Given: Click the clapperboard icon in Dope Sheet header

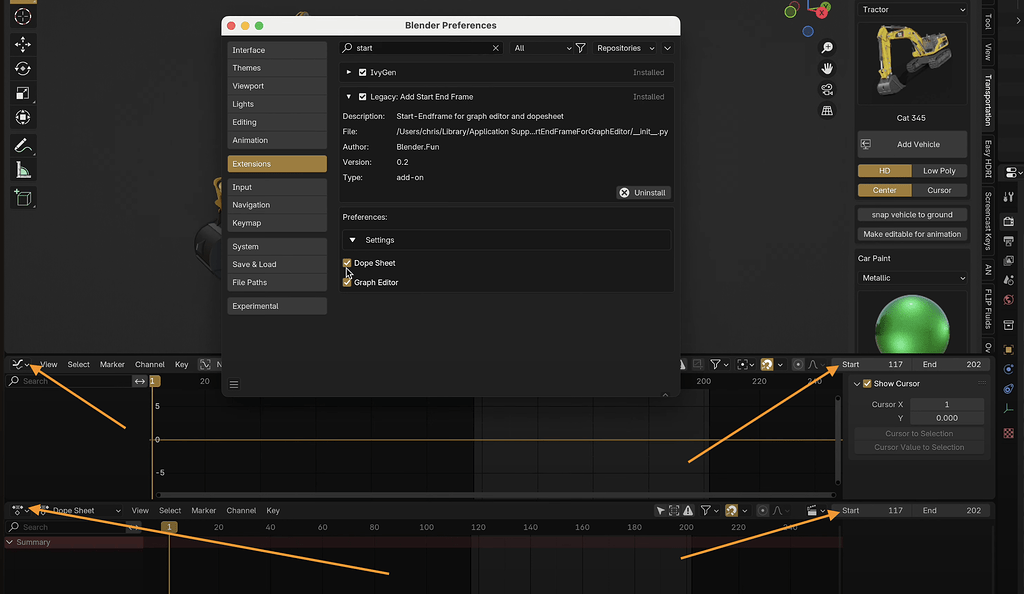Looking at the screenshot, I should [811, 510].
